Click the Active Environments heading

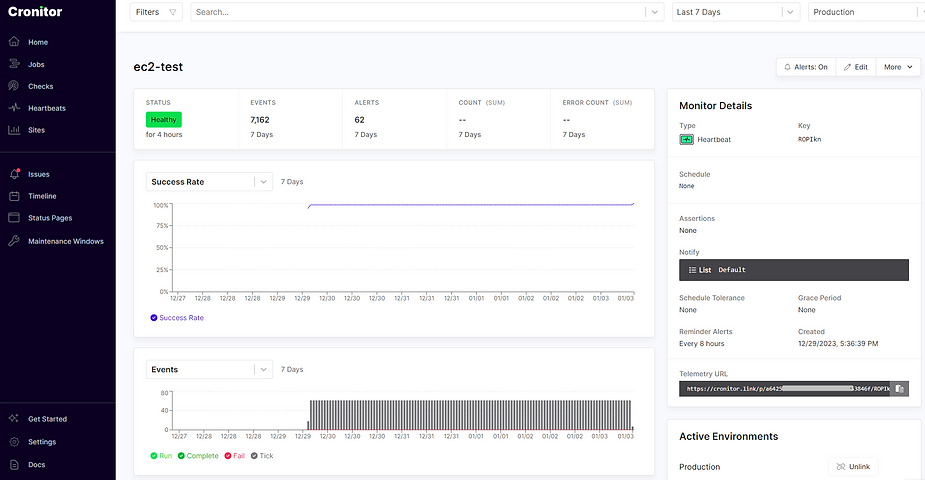tap(729, 436)
